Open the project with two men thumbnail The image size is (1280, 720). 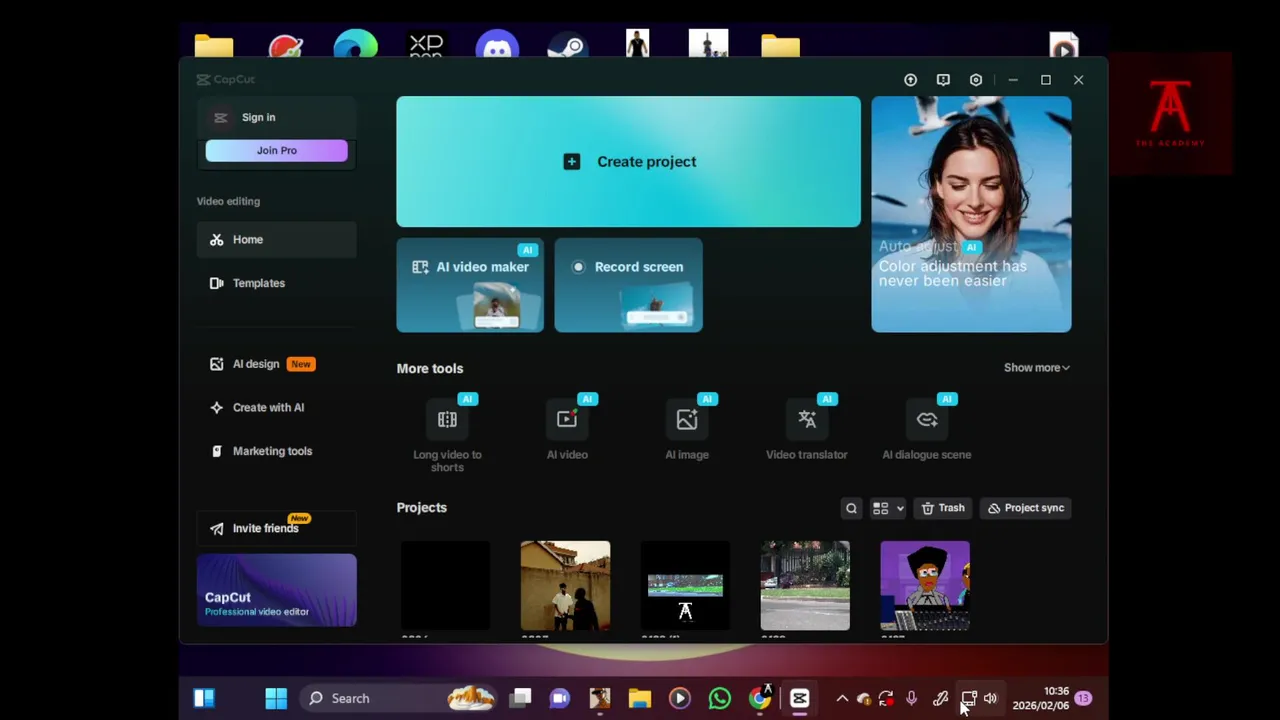[565, 586]
